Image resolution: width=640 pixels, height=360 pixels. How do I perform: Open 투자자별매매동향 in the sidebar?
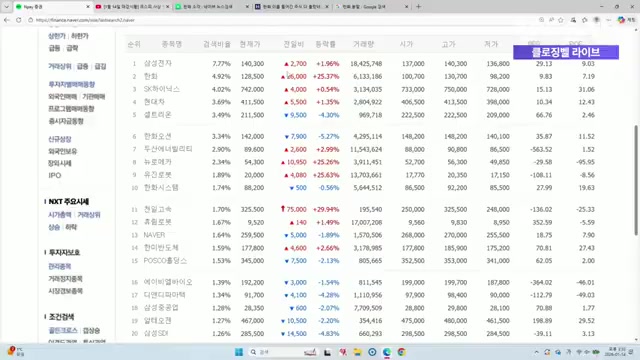click(72, 84)
